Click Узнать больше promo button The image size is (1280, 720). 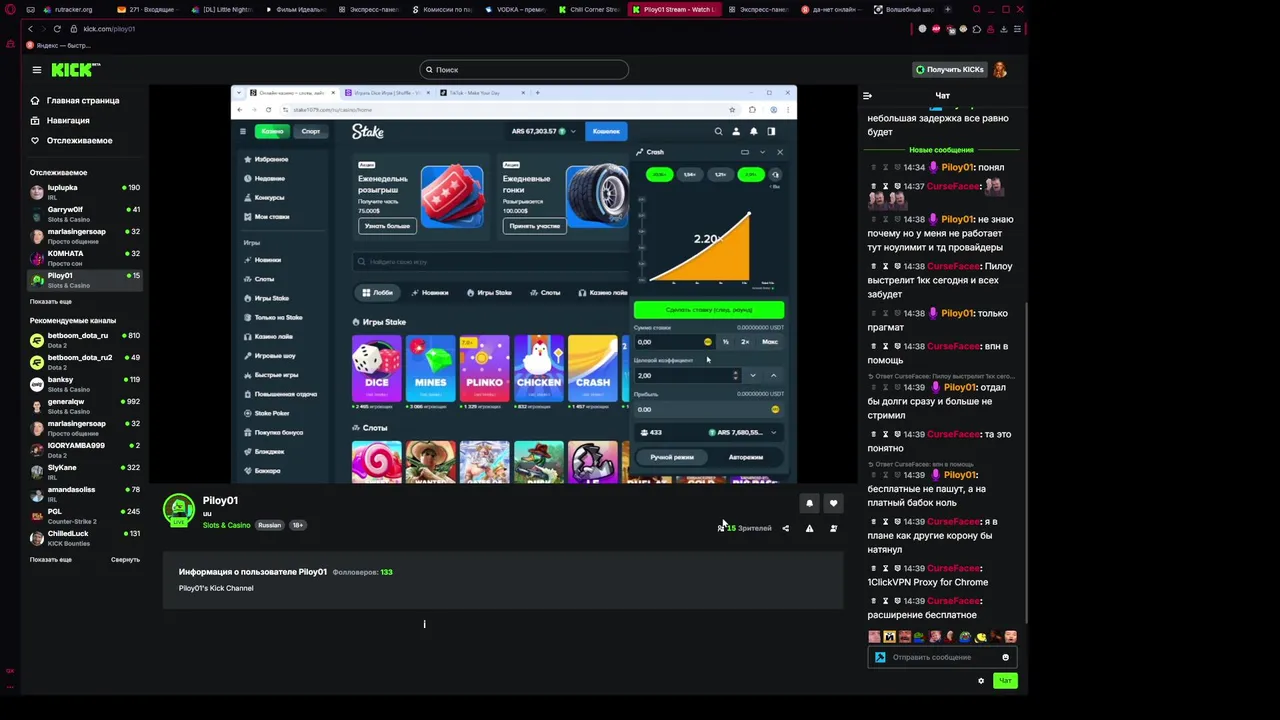(387, 226)
